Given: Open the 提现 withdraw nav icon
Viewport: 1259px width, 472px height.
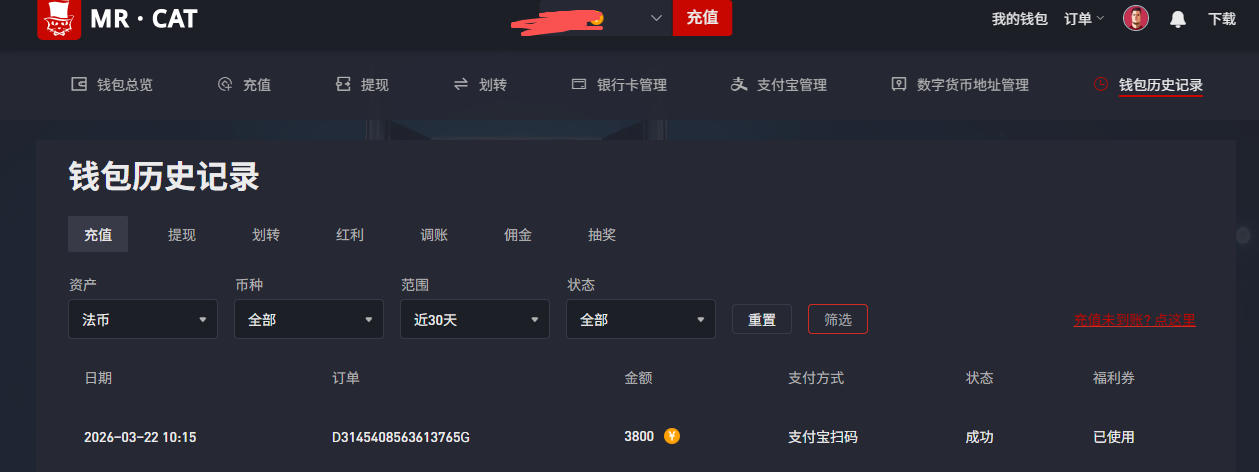Looking at the screenshot, I should coord(343,85).
